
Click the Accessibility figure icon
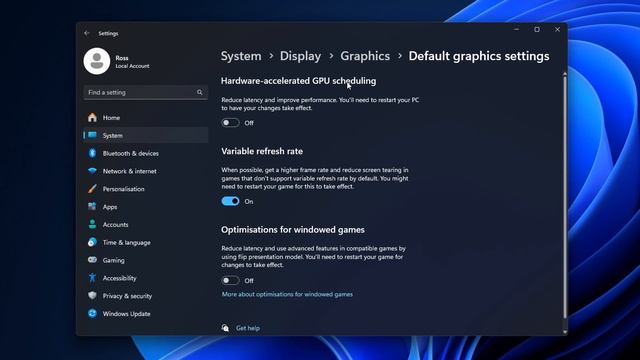92,278
